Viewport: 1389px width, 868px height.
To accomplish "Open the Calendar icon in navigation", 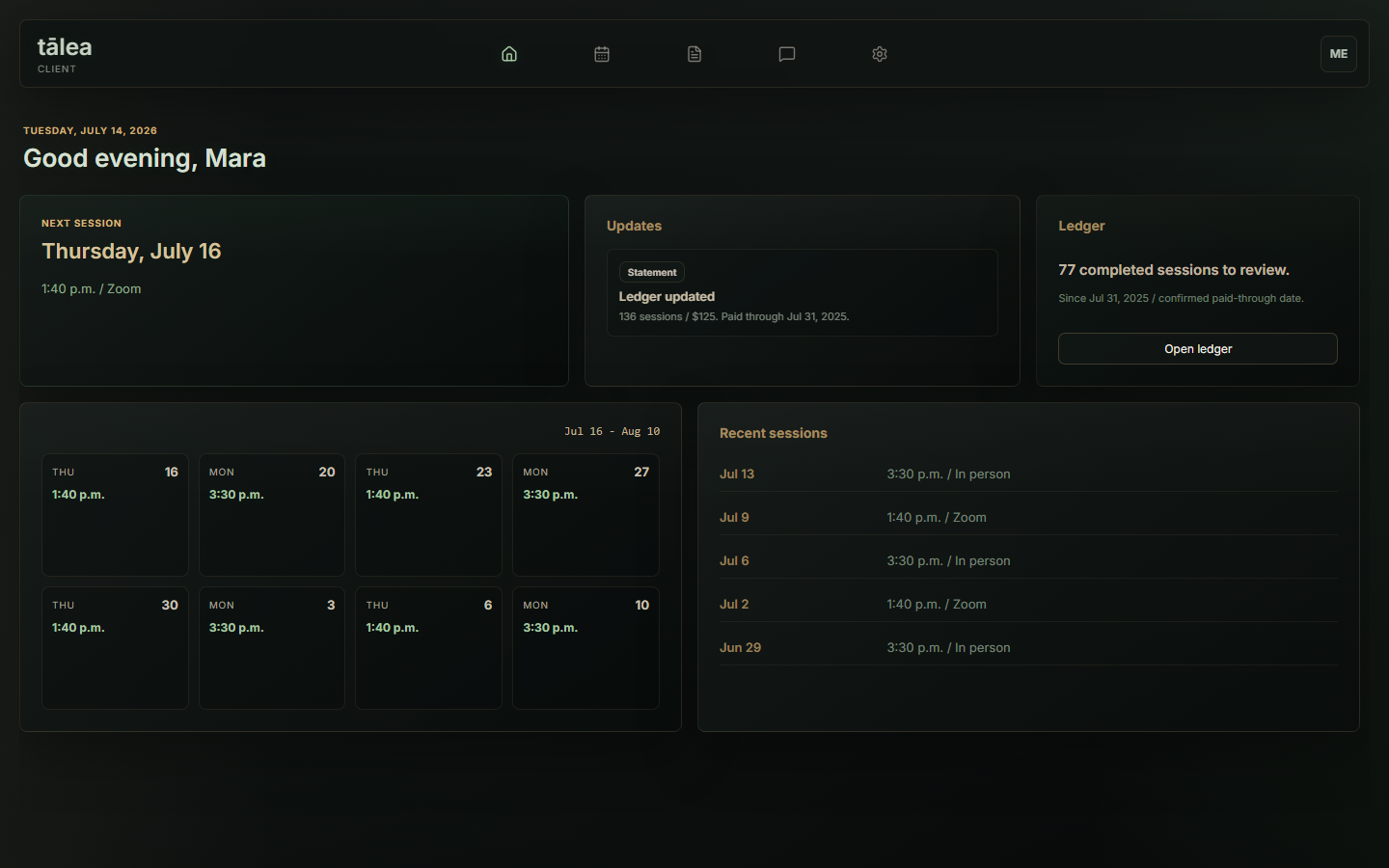I will pos(602,54).
